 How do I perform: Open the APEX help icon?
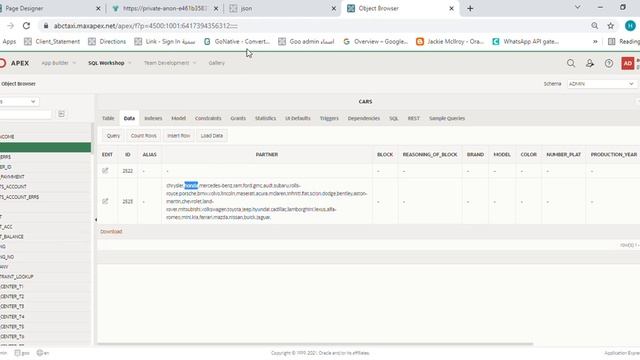[x=609, y=63]
